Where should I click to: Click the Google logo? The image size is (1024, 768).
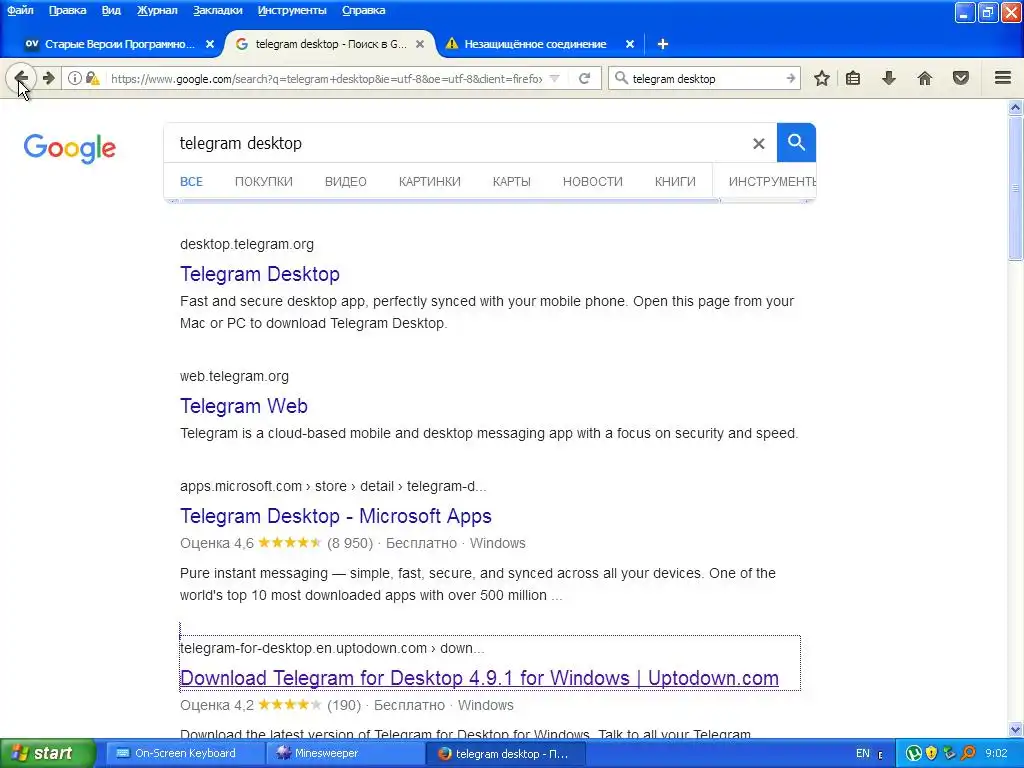pos(70,148)
